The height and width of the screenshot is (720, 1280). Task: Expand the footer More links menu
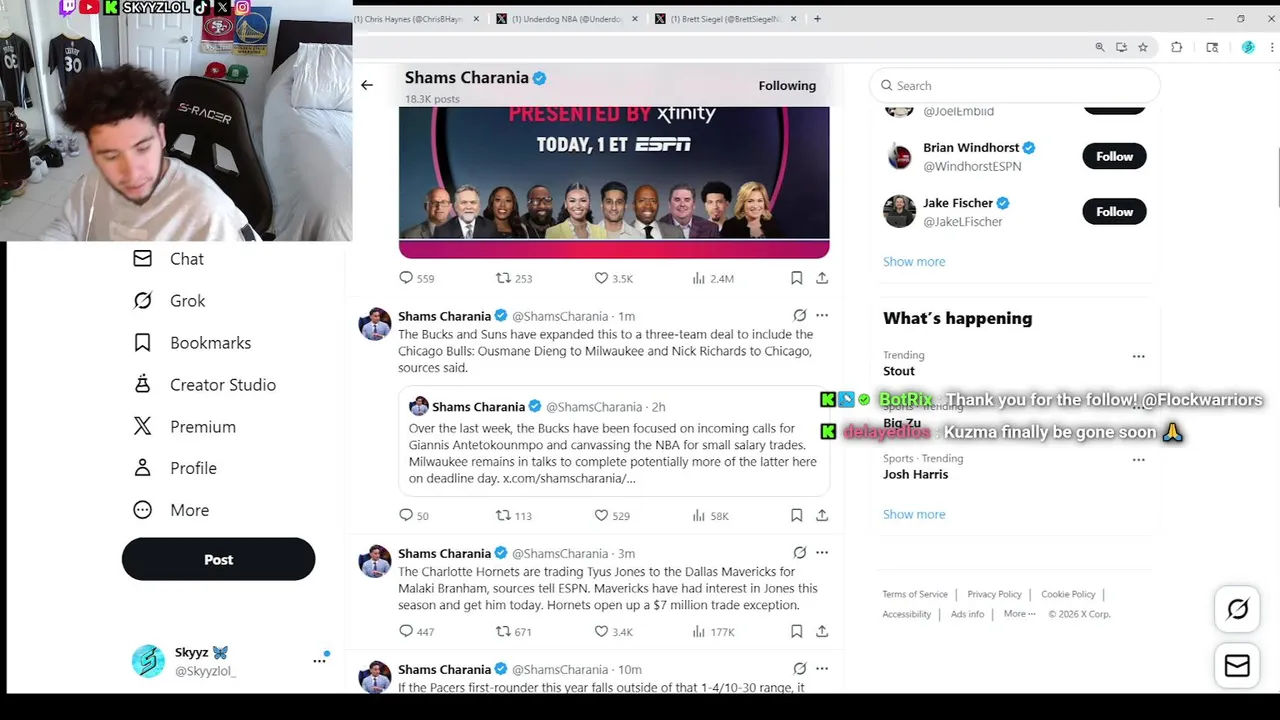coord(1020,614)
